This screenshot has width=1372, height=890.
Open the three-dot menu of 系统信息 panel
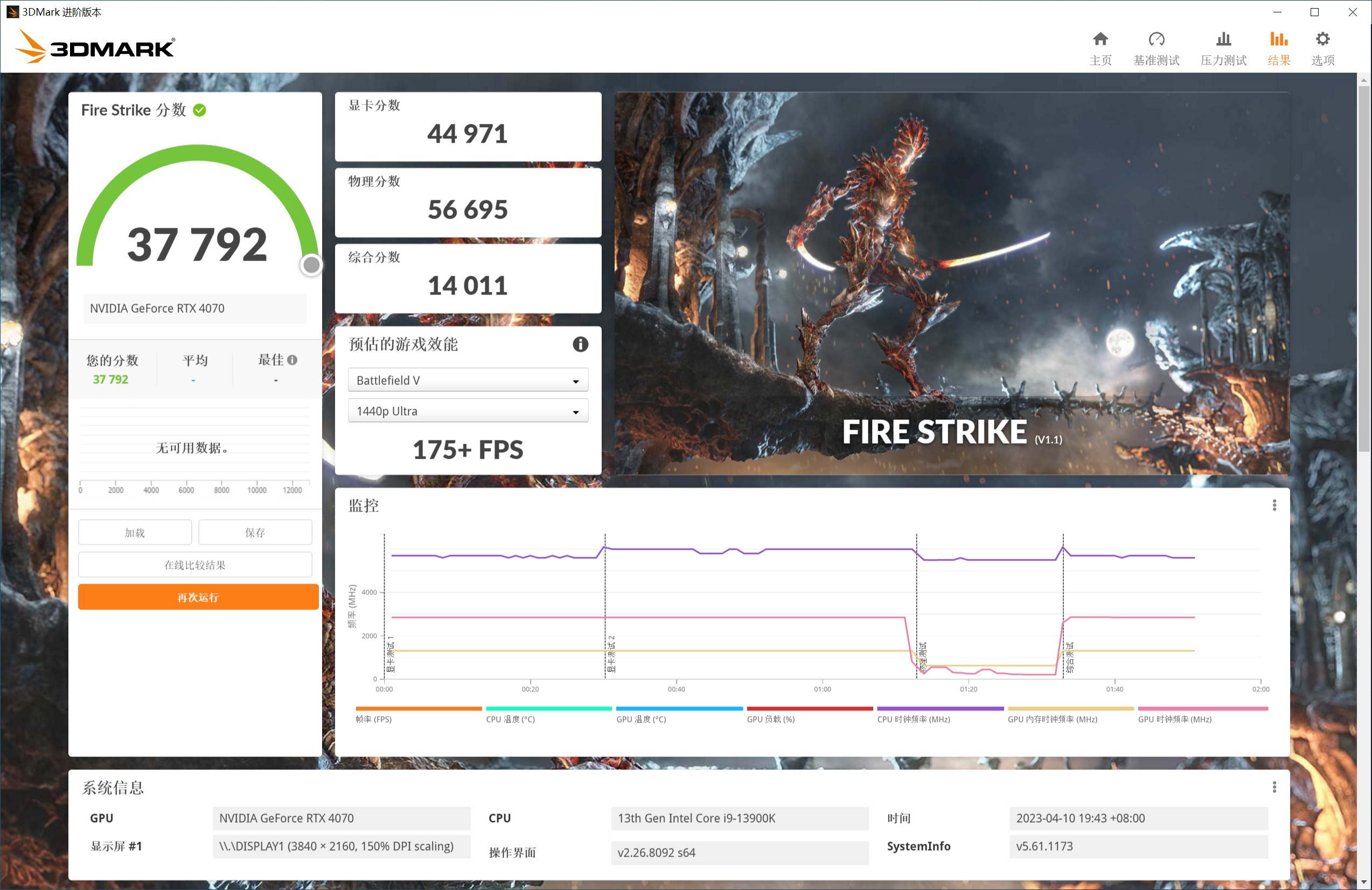click(1274, 787)
